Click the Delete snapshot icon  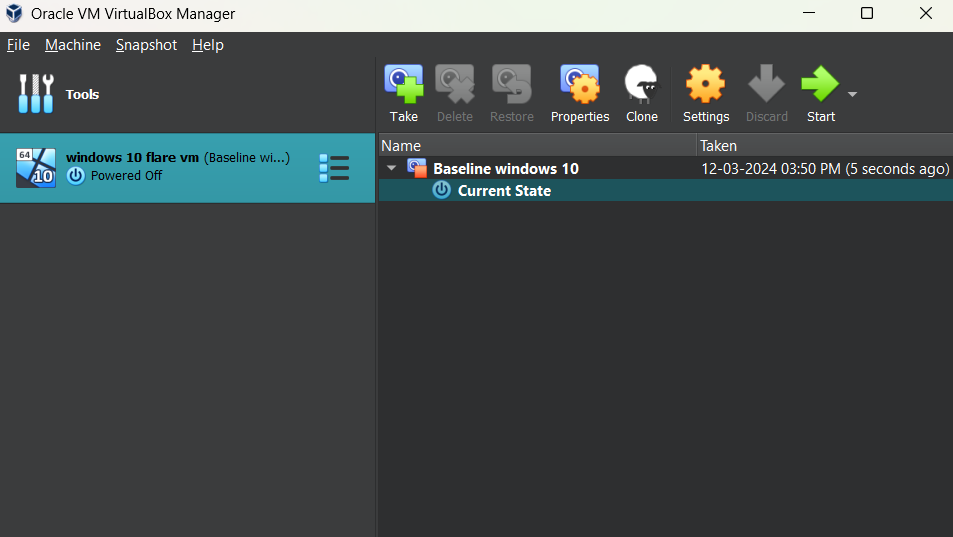(455, 84)
